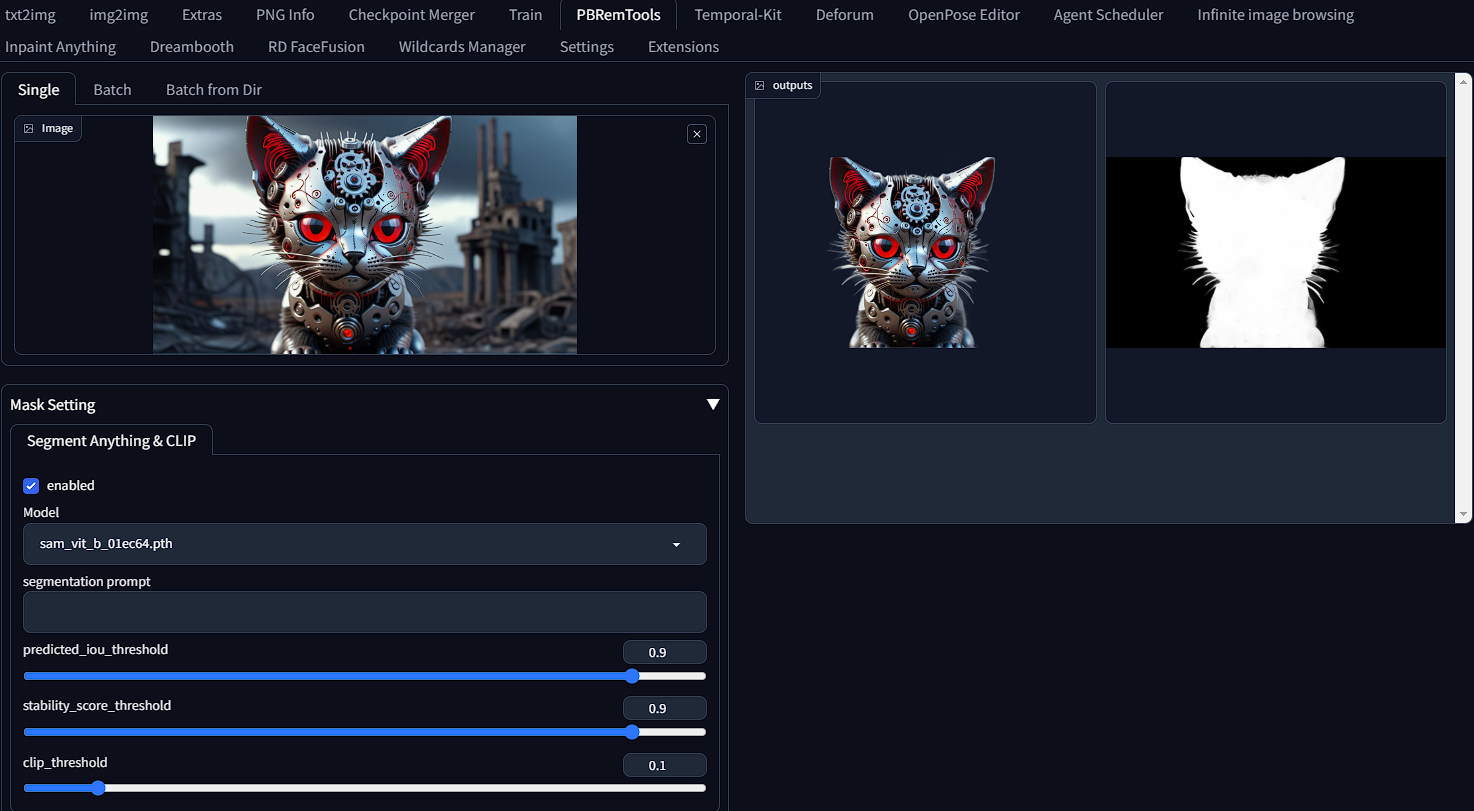The image size is (1474, 811).
Task: Open the Deforum tab
Action: tap(844, 15)
